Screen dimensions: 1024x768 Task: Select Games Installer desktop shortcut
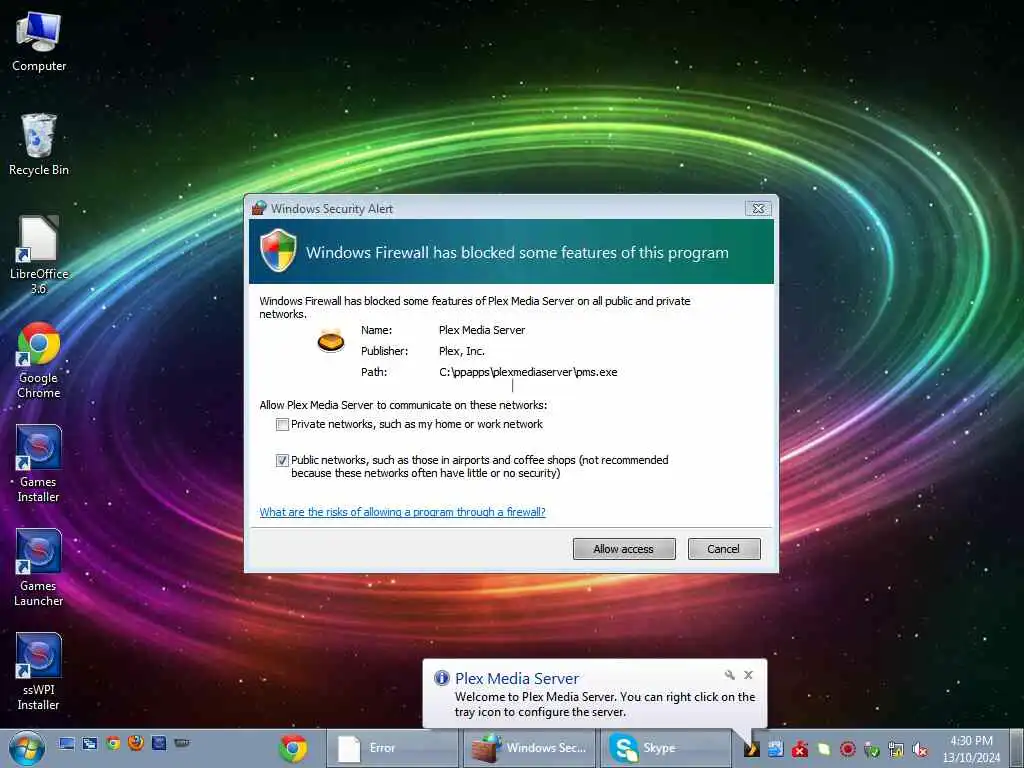[39, 464]
